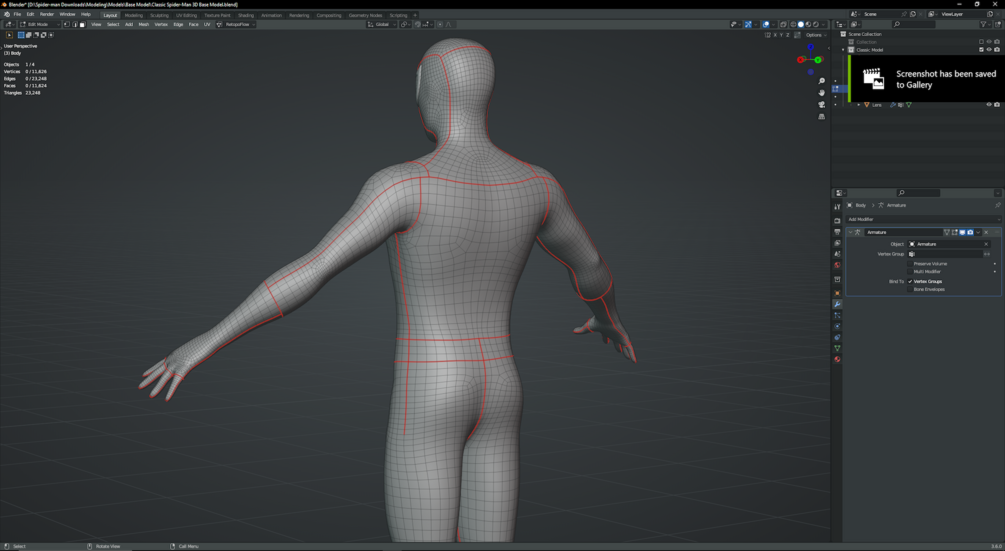Open the viewport Options dropdown
This screenshot has width=1005, height=551.
pos(815,35)
